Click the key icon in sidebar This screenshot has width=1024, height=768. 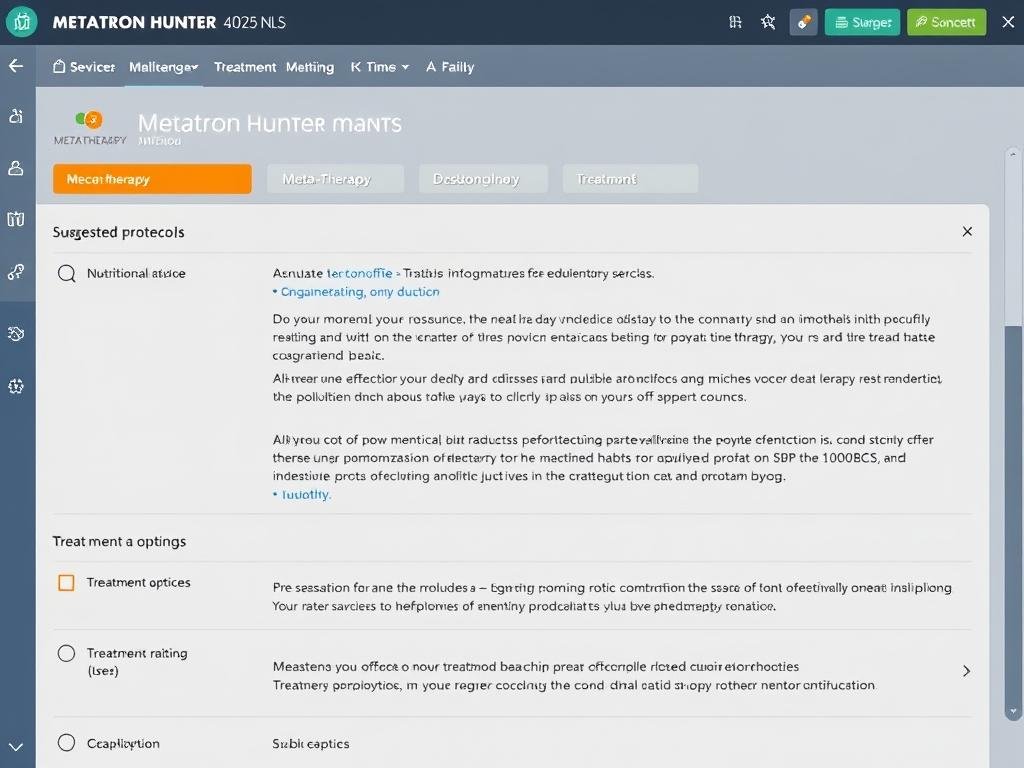(16, 272)
